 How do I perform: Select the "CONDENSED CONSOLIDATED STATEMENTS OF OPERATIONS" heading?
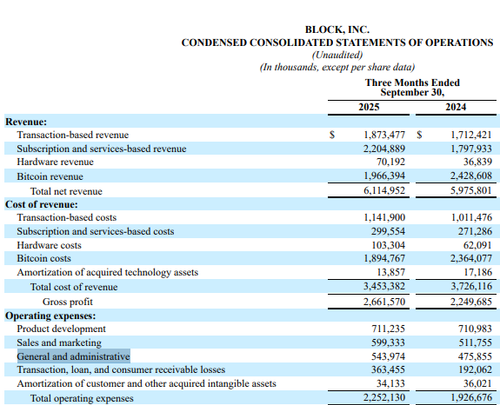pyautogui.click(x=337, y=43)
